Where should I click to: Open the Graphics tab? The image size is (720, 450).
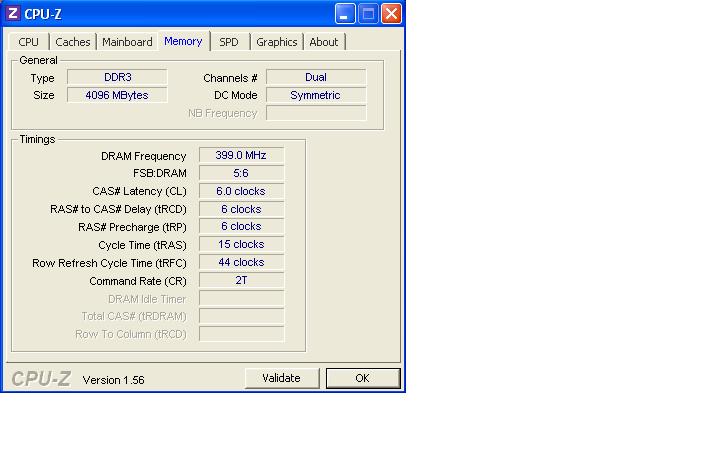tap(276, 42)
